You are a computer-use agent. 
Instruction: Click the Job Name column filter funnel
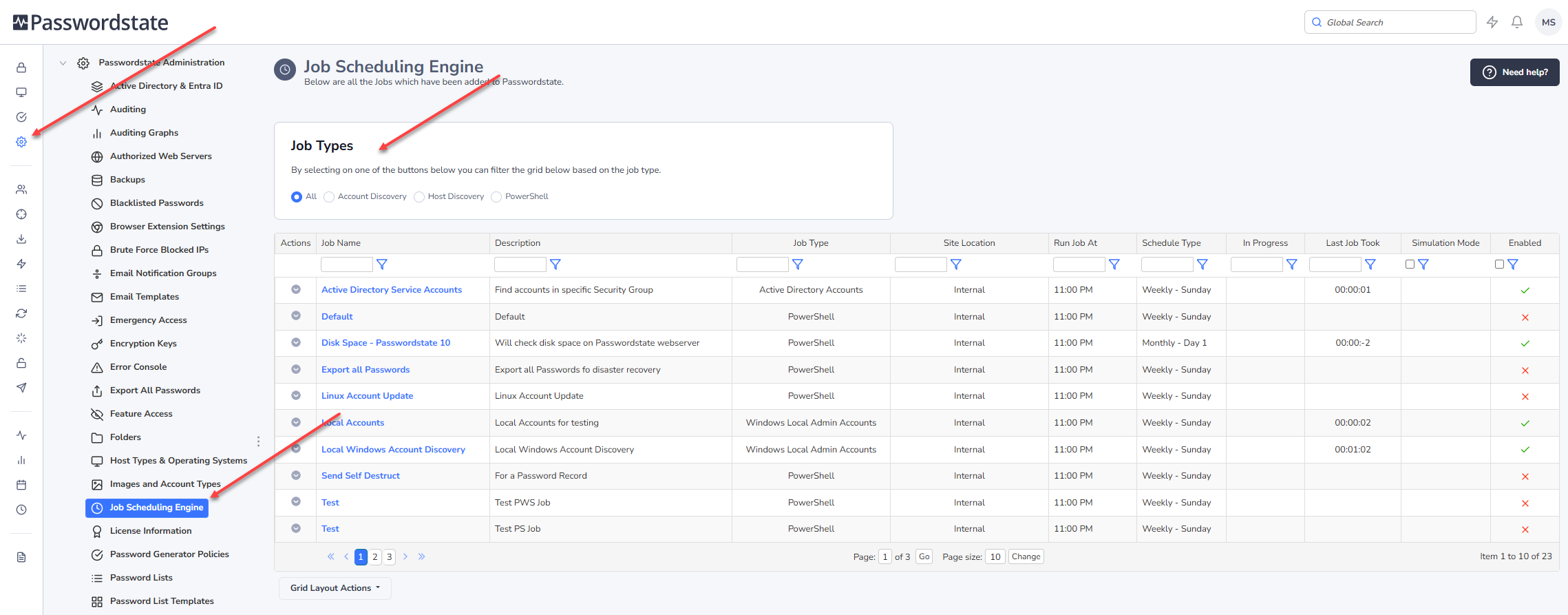pos(382,264)
